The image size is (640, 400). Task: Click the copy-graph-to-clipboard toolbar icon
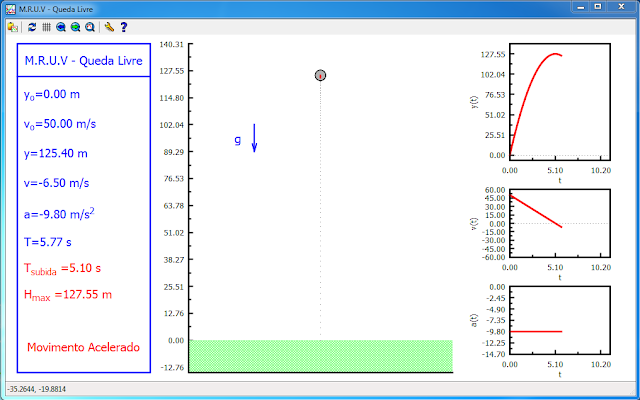pos(13,27)
